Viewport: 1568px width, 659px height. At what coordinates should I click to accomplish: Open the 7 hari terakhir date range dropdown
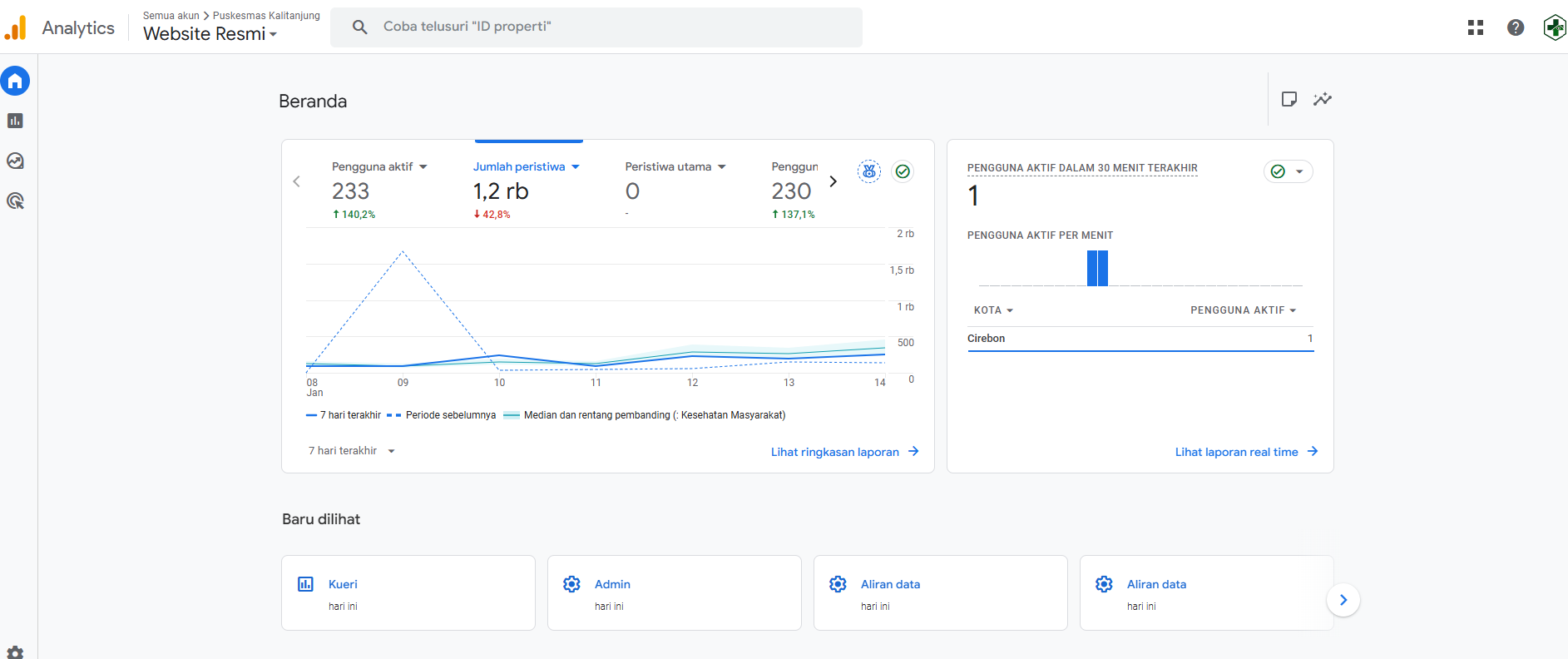[352, 451]
